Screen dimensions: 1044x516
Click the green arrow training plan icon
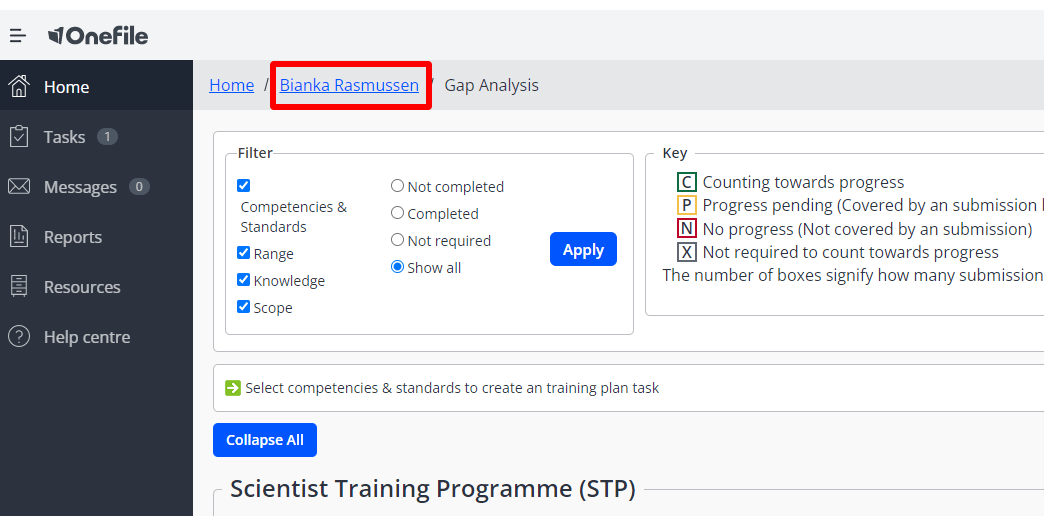(232, 387)
